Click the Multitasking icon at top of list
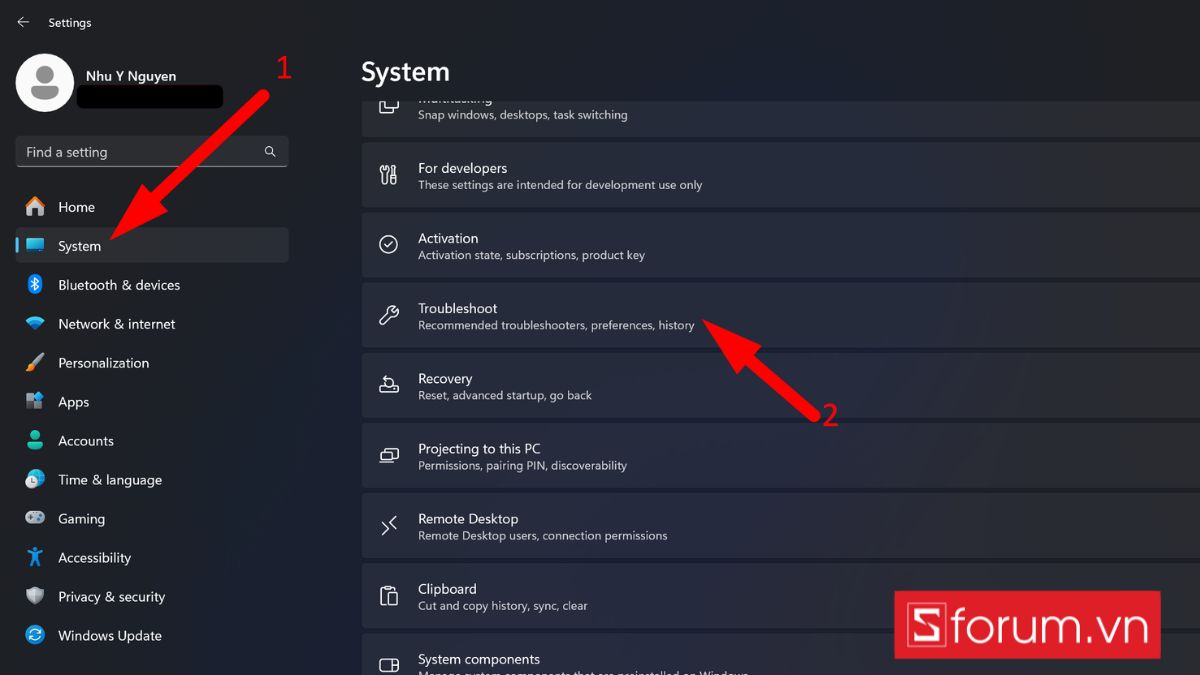Viewport: 1200px width, 675px height. tap(389, 105)
